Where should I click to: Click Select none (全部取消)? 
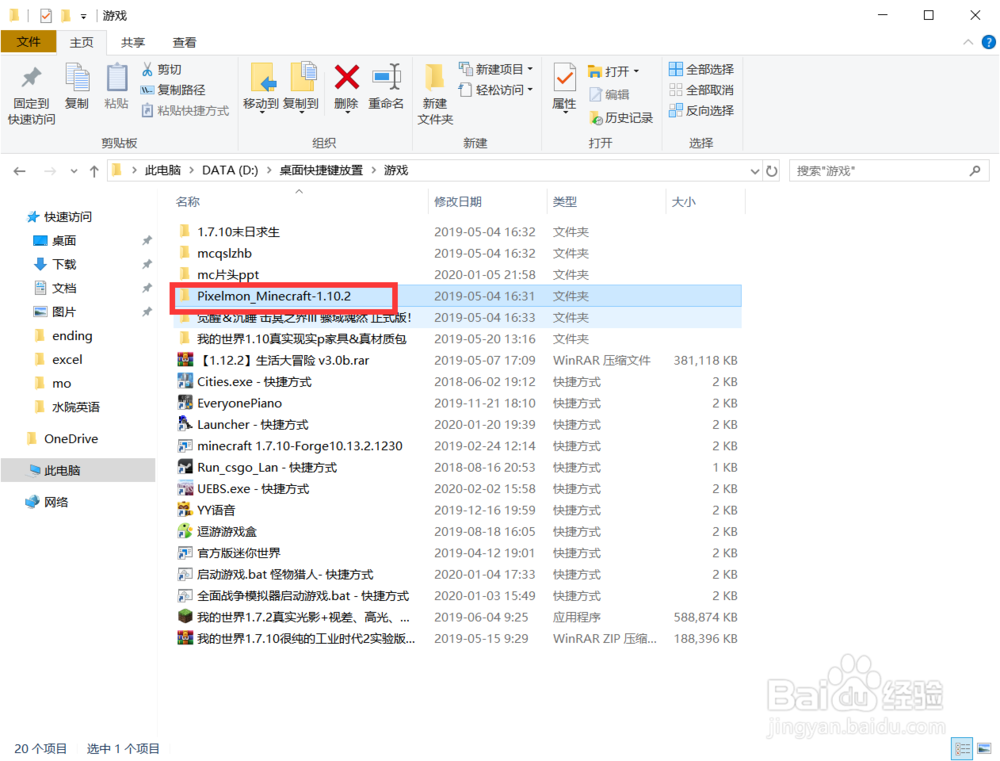pos(701,90)
